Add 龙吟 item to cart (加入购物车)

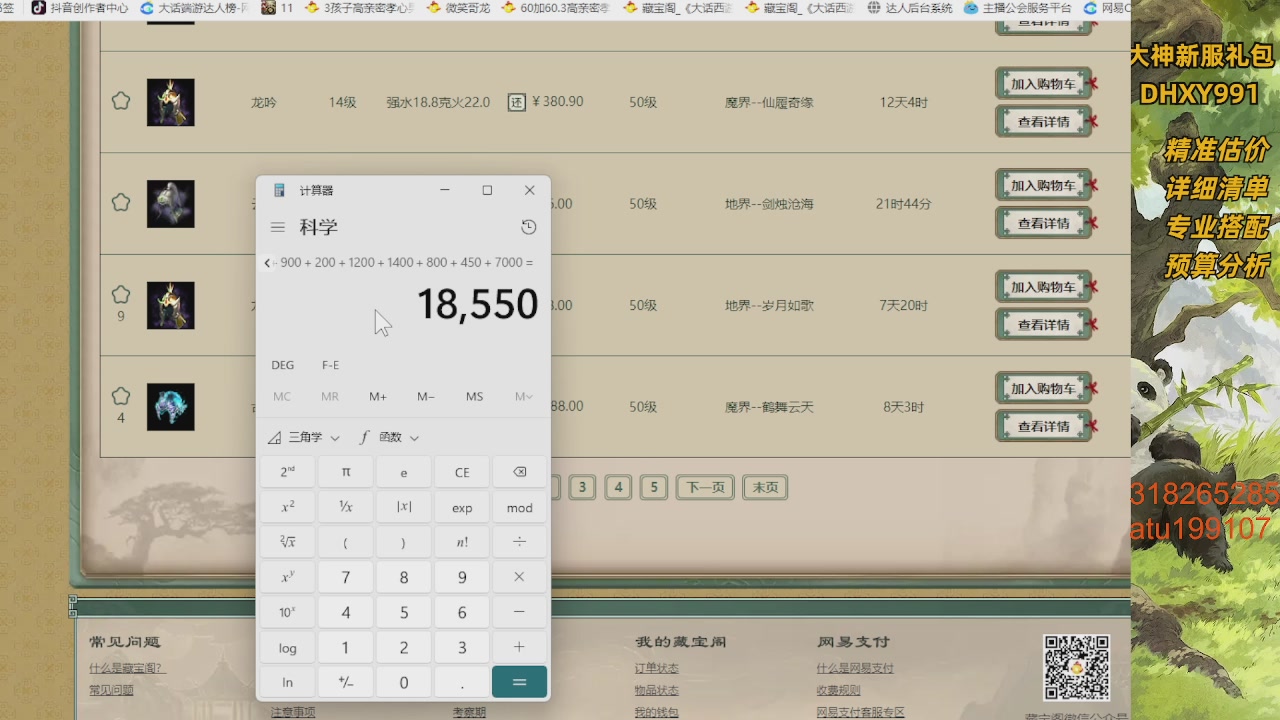(1043, 84)
